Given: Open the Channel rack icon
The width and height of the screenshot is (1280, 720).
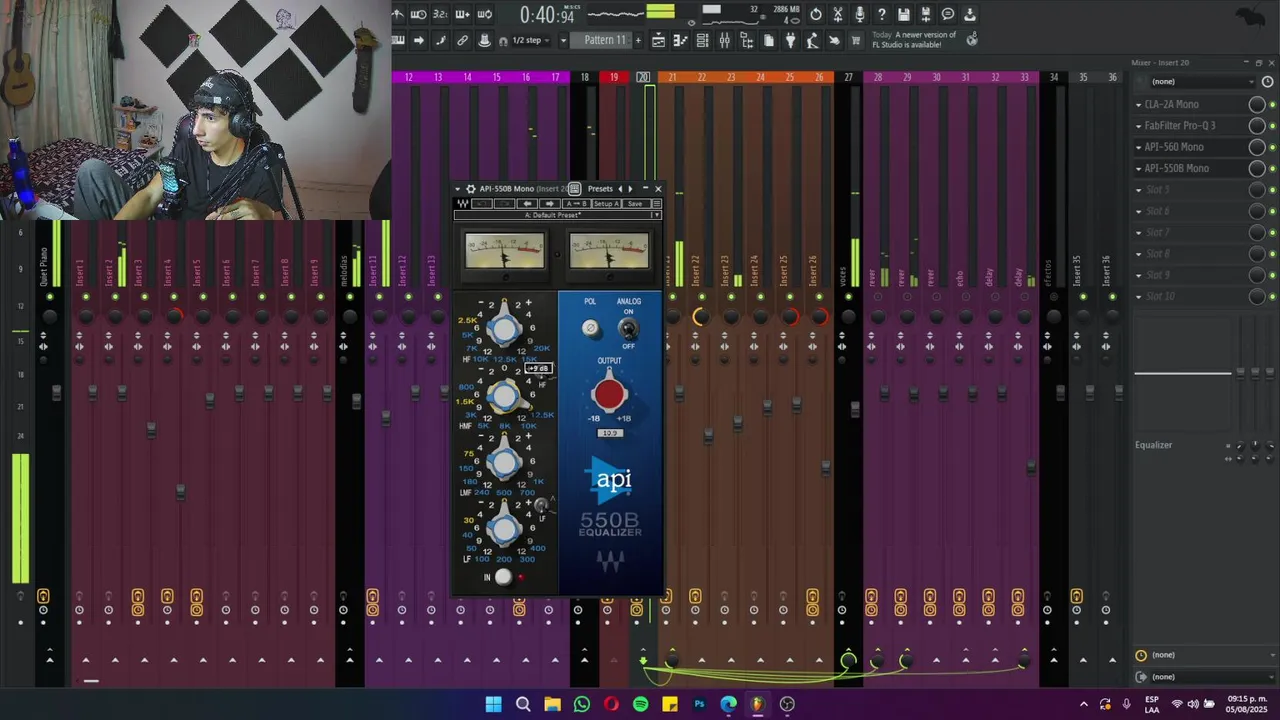Looking at the screenshot, I should point(702,40).
